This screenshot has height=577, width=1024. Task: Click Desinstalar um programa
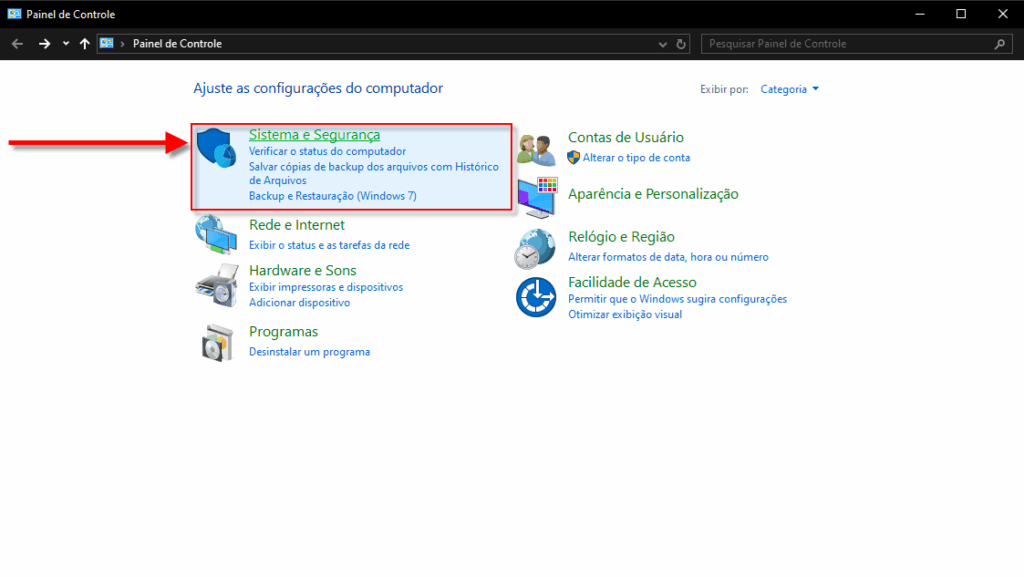pos(309,352)
